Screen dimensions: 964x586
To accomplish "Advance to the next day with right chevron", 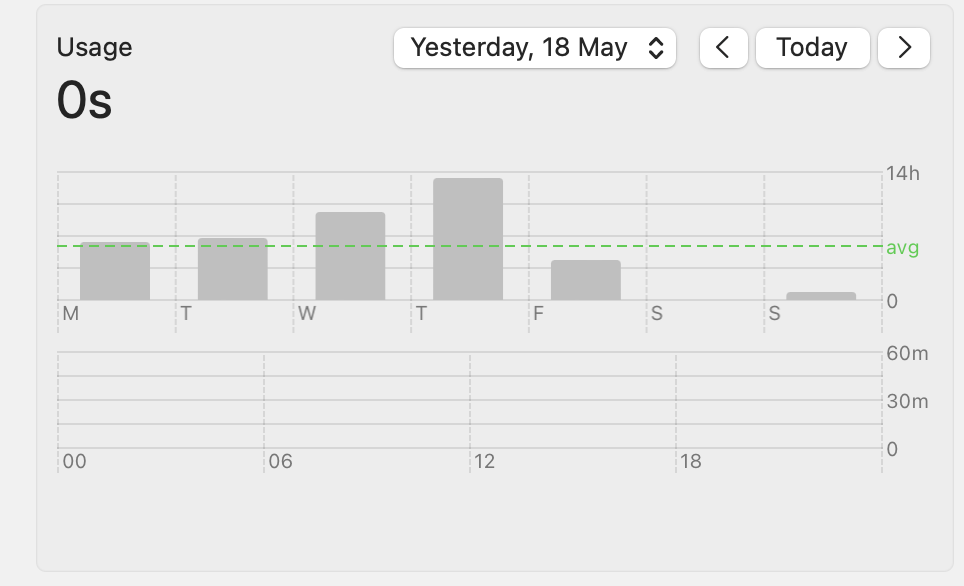I will (904, 48).
